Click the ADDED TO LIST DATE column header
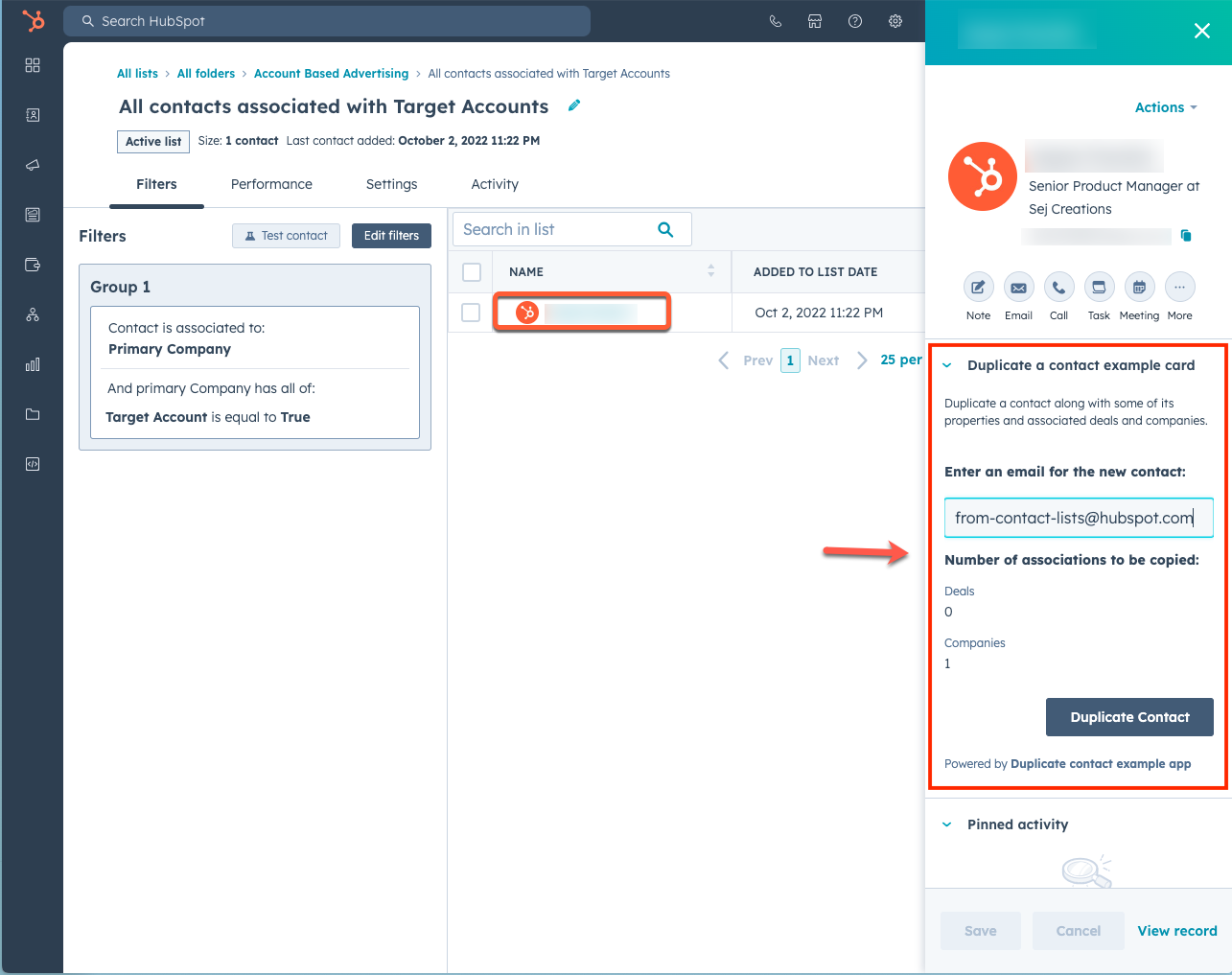 (x=815, y=272)
